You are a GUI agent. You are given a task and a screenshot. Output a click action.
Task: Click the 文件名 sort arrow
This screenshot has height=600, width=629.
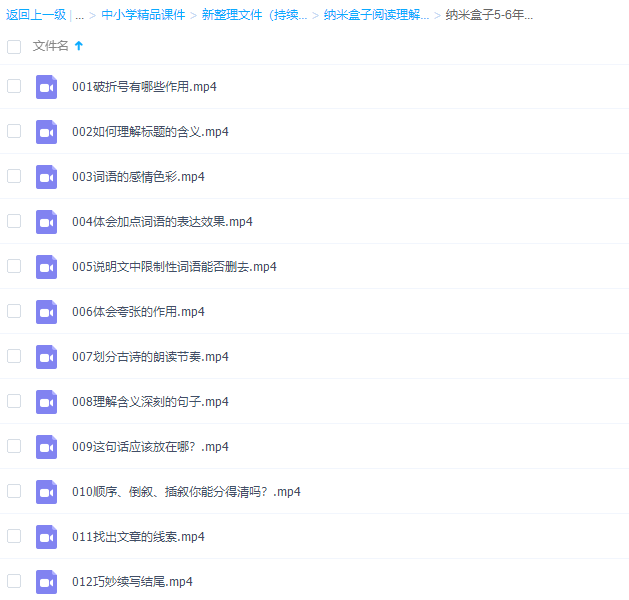pos(79,46)
